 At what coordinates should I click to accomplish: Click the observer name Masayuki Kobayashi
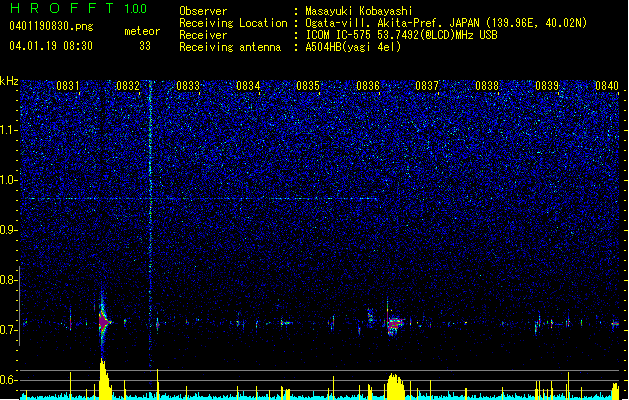coord(359,11)
